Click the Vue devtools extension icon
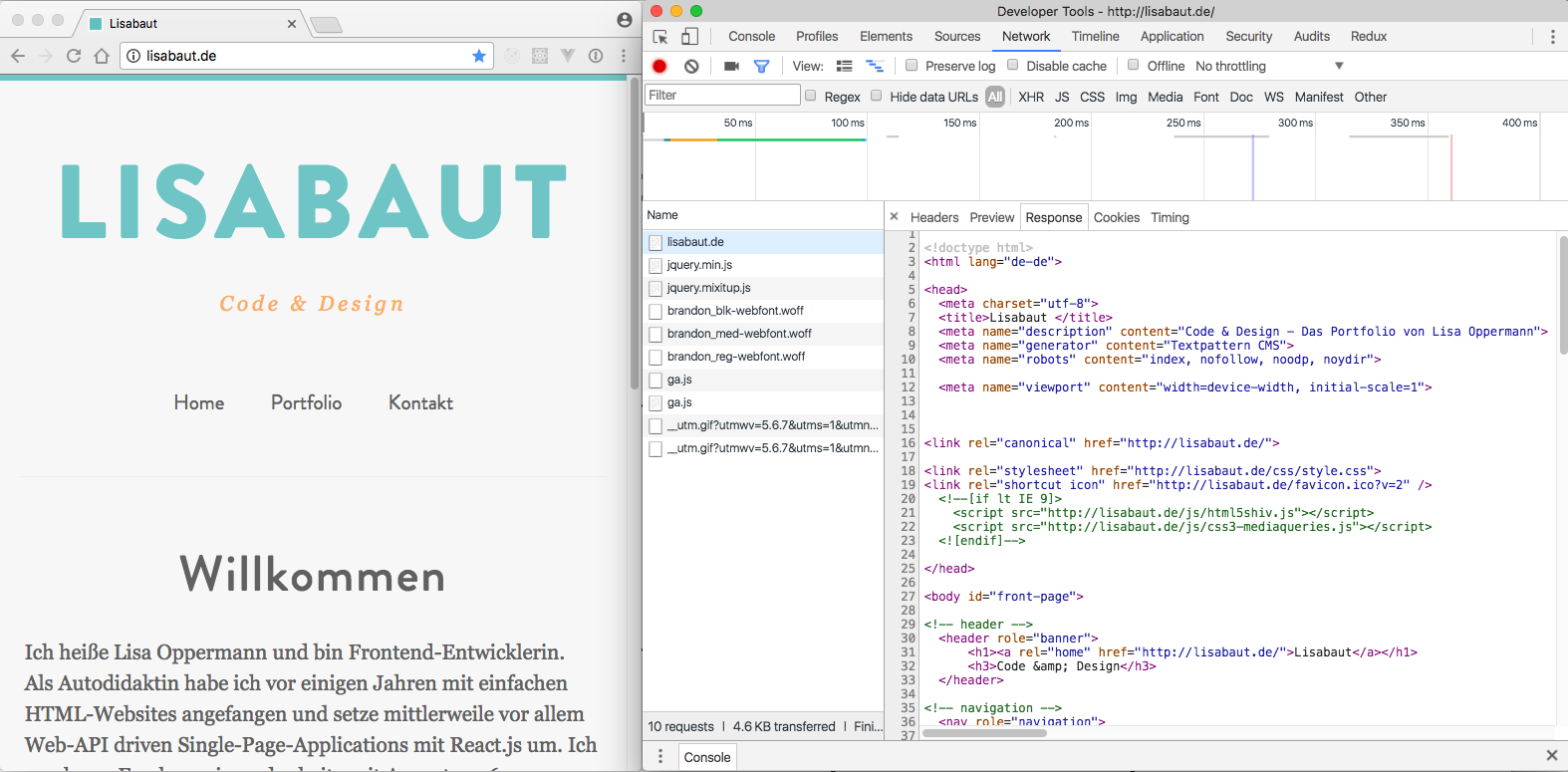Image resolution: width=1568 pixels, height=772 pixels. pyautogui.click(x=568, y=56)
